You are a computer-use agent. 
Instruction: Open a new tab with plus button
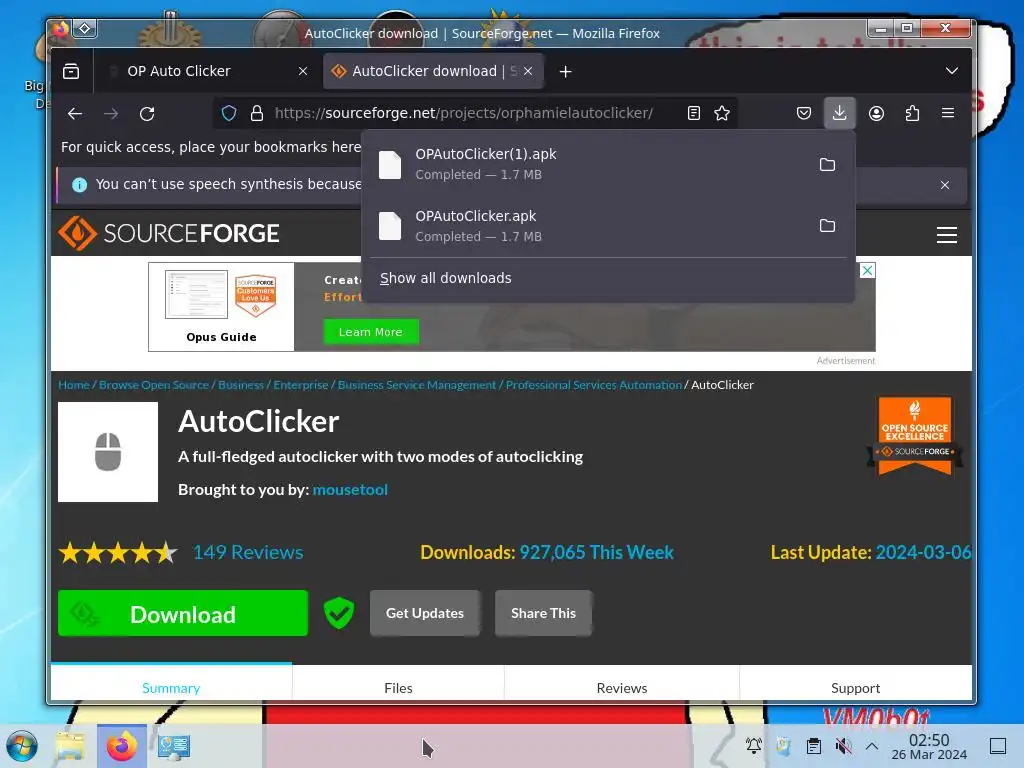pos(566,72)
